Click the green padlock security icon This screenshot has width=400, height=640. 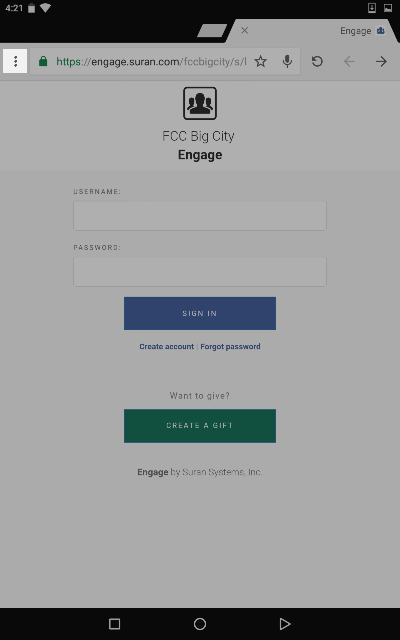(43, 61)
